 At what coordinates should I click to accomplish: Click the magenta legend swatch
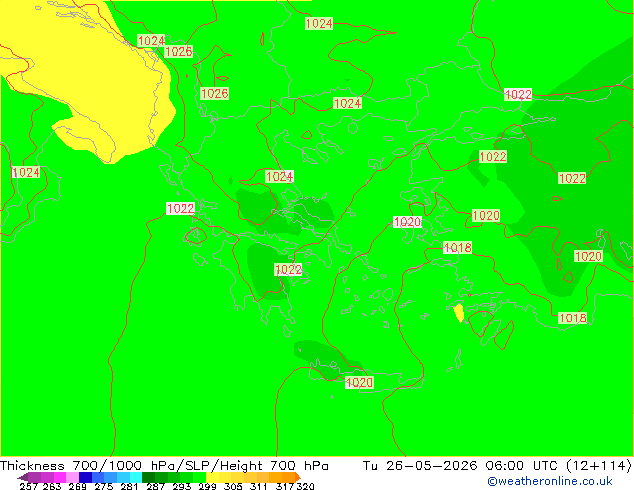coord(60,477)
